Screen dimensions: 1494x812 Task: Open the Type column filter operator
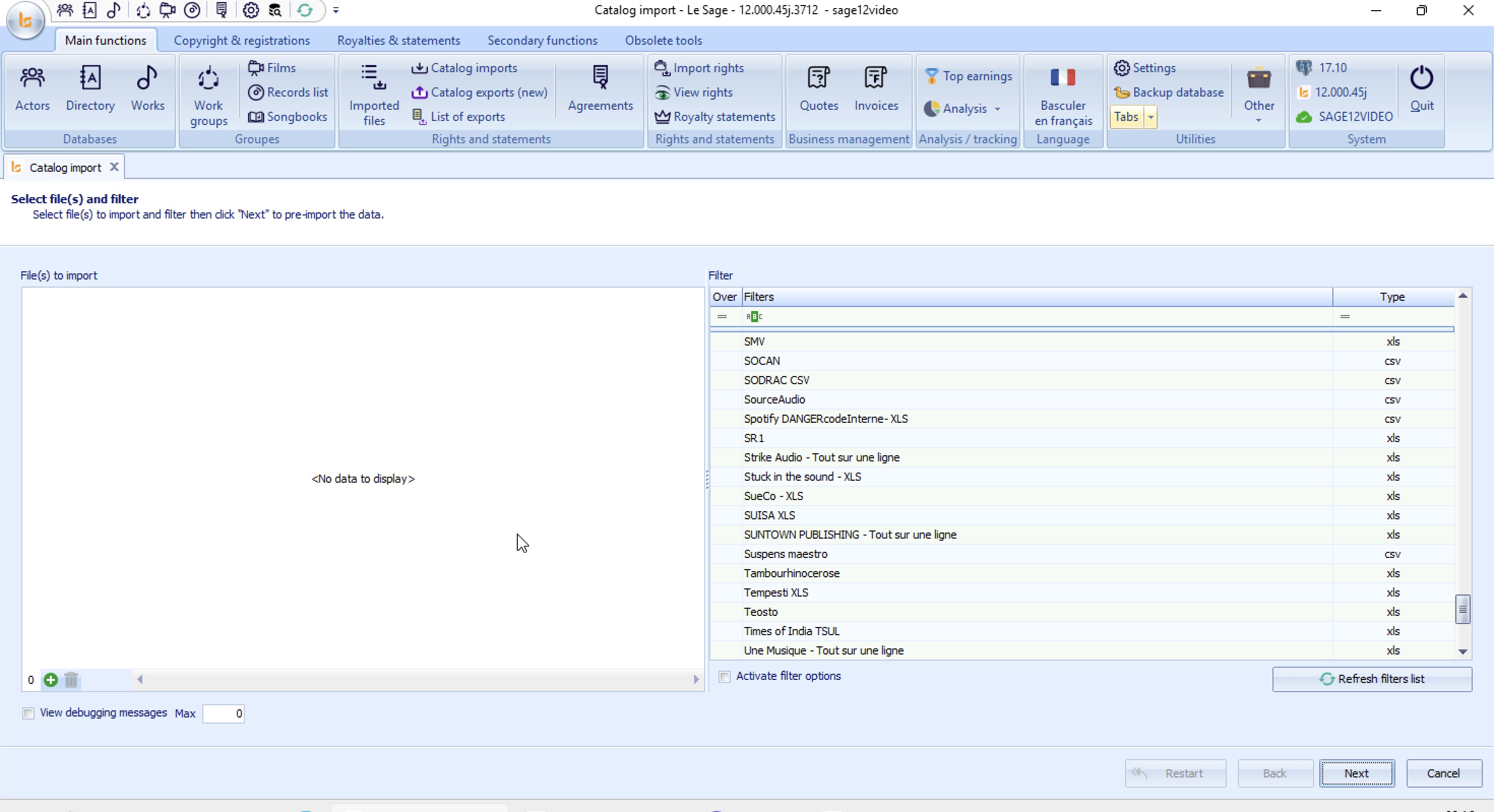click(1345, 316)
